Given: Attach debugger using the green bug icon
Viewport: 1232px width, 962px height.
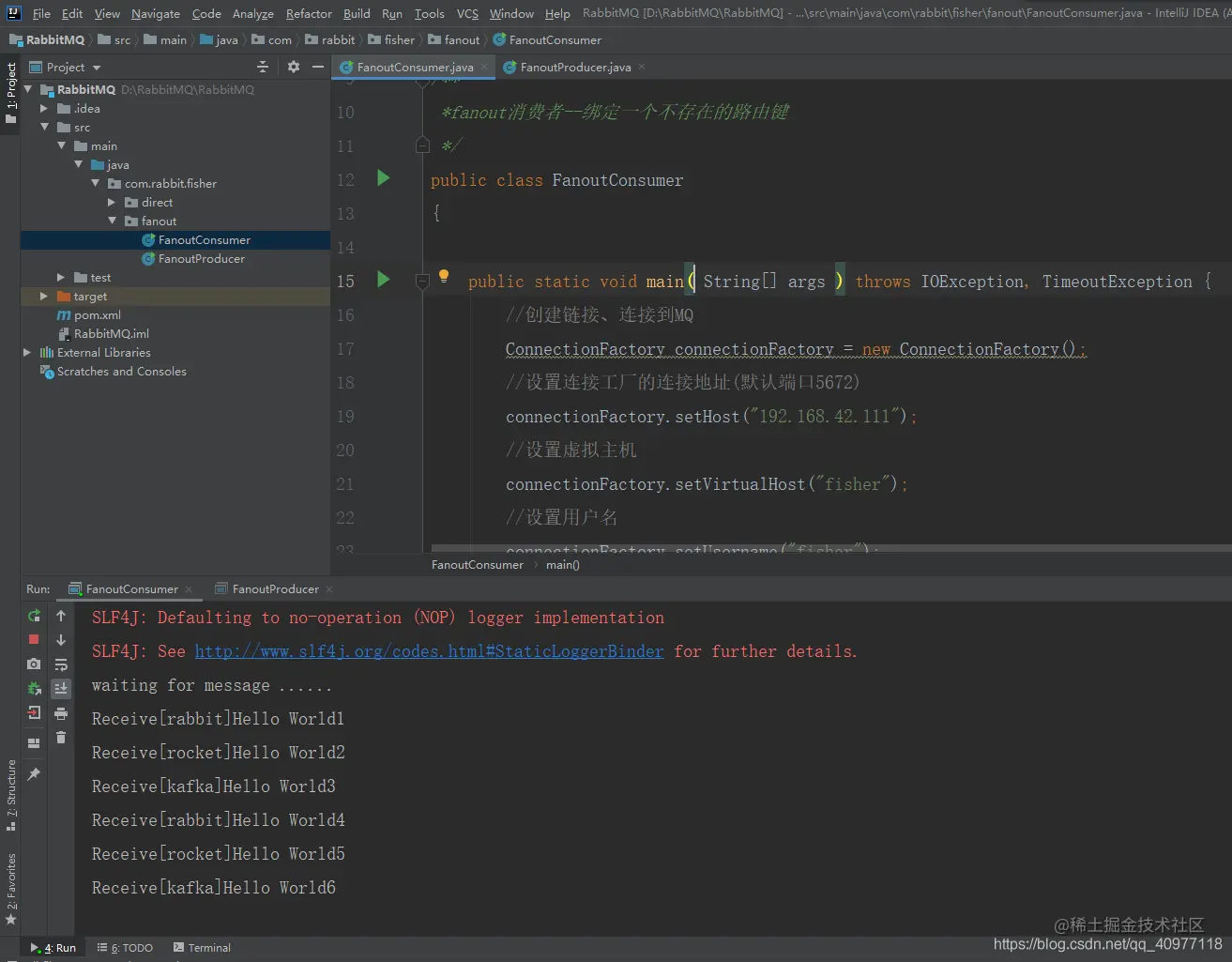Looking at the screenshot, I should 34,688.
